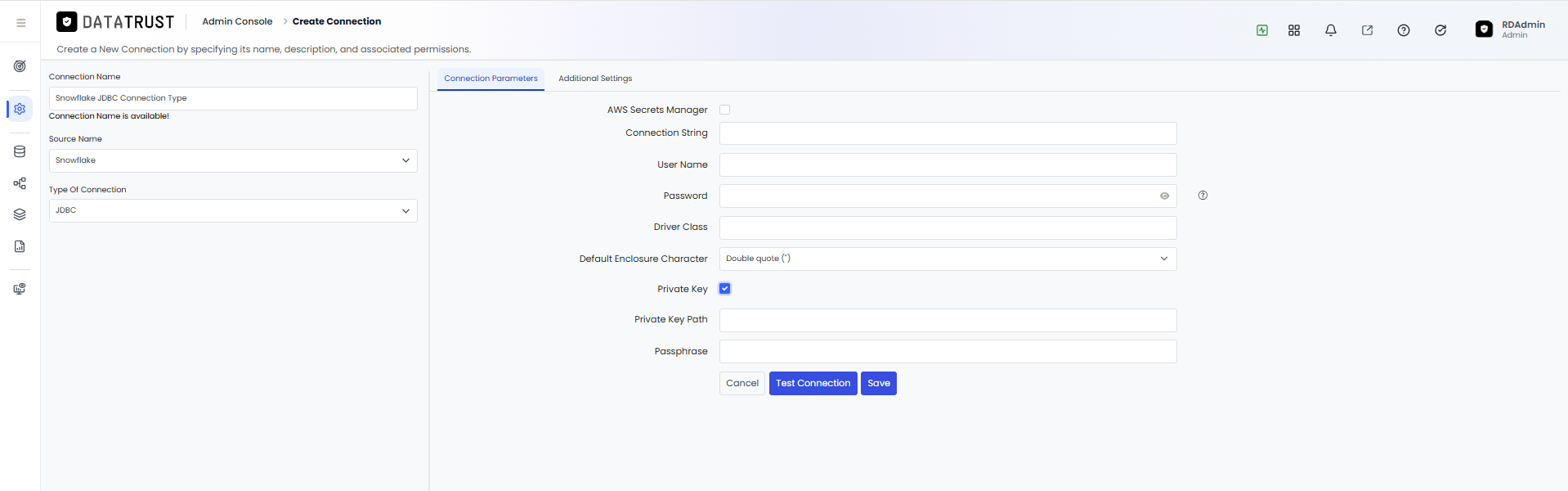Switch to the Connection Parameters tab
Viewport: 1568px width, 491px height.
coord(491,79)
